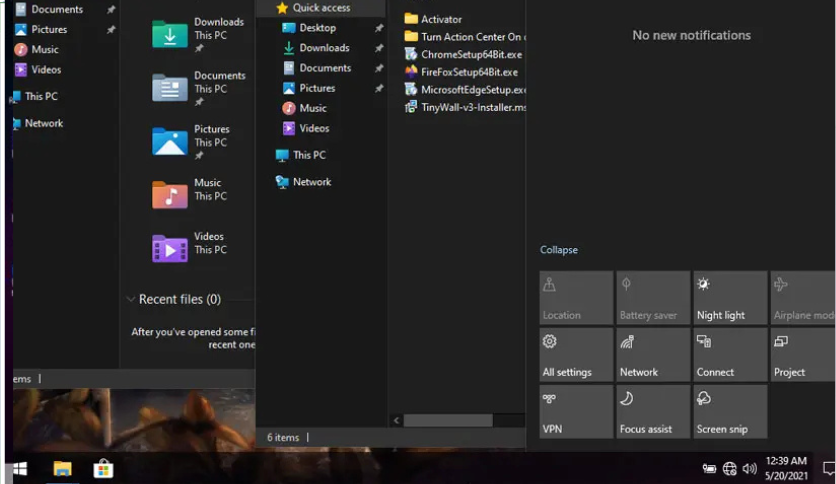Open Documents folder tile in back window
This screenshot has width=836, height=484.
(198, 88)
